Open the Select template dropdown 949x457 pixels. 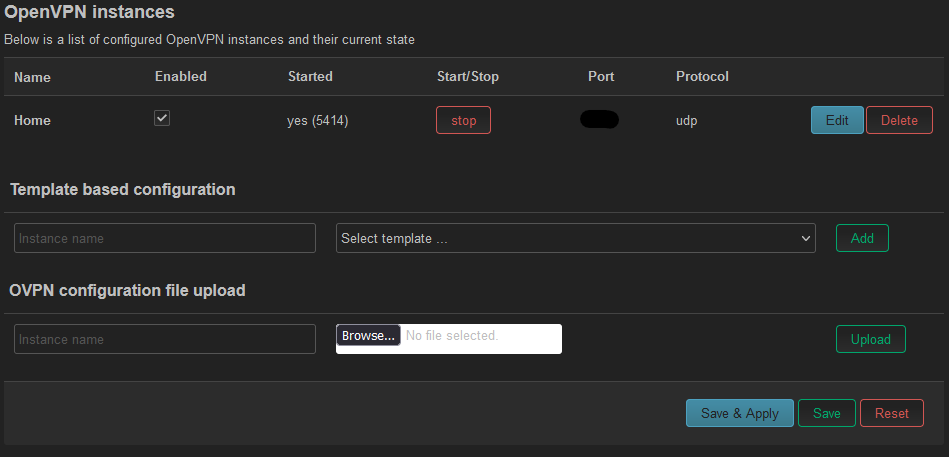pyautogui.click(x=576, y=238)
